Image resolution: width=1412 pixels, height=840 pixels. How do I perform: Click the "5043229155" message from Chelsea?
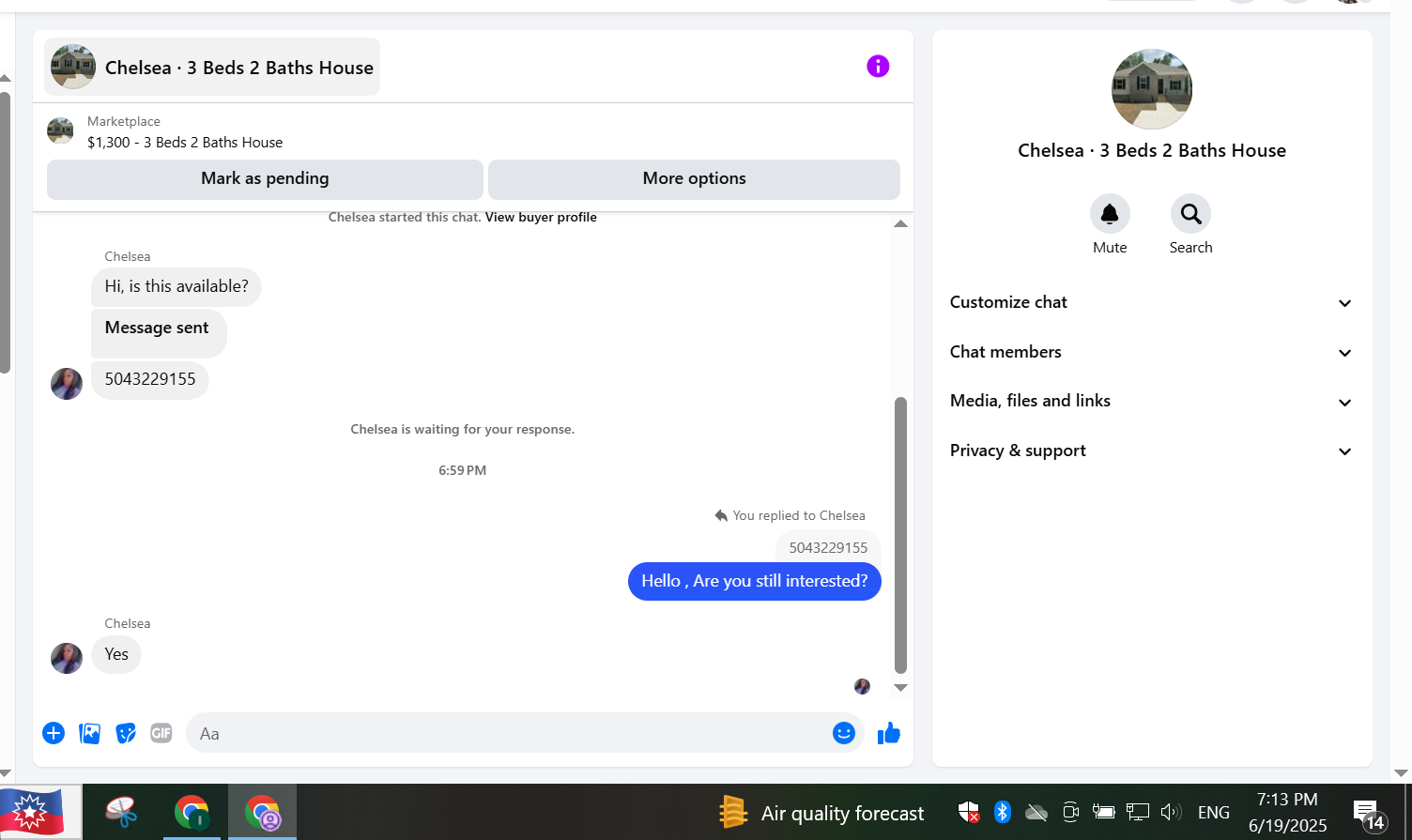click(x=150, y=379)
